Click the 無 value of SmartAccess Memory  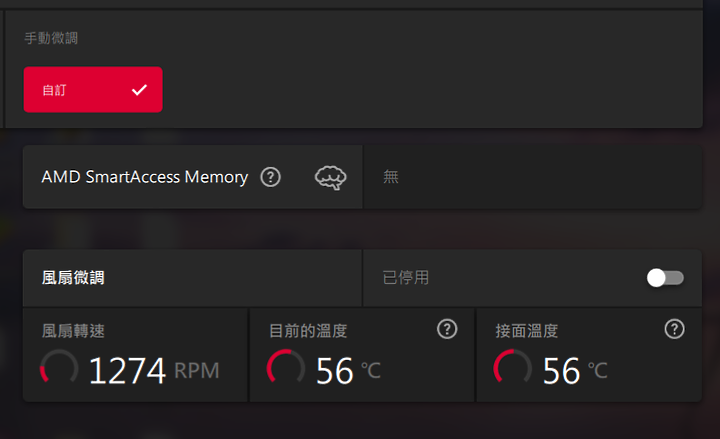click(x=391, y=177)
